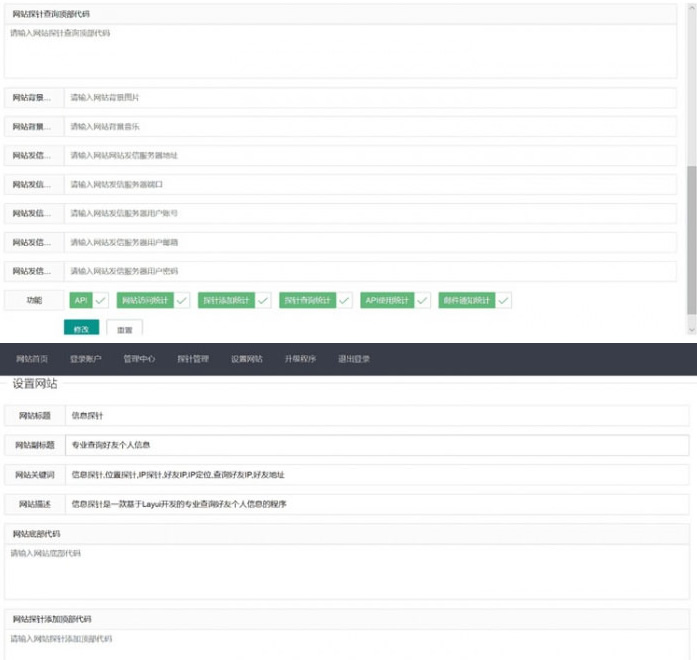Focus the 网站底部代码 textarea

coord(347,572)
